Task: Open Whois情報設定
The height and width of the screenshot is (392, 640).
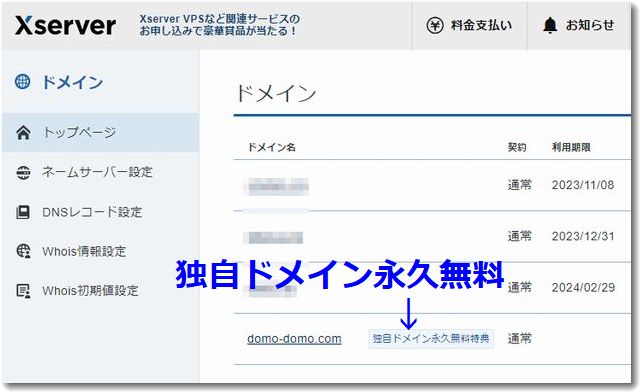Action: tap(84, 251)
